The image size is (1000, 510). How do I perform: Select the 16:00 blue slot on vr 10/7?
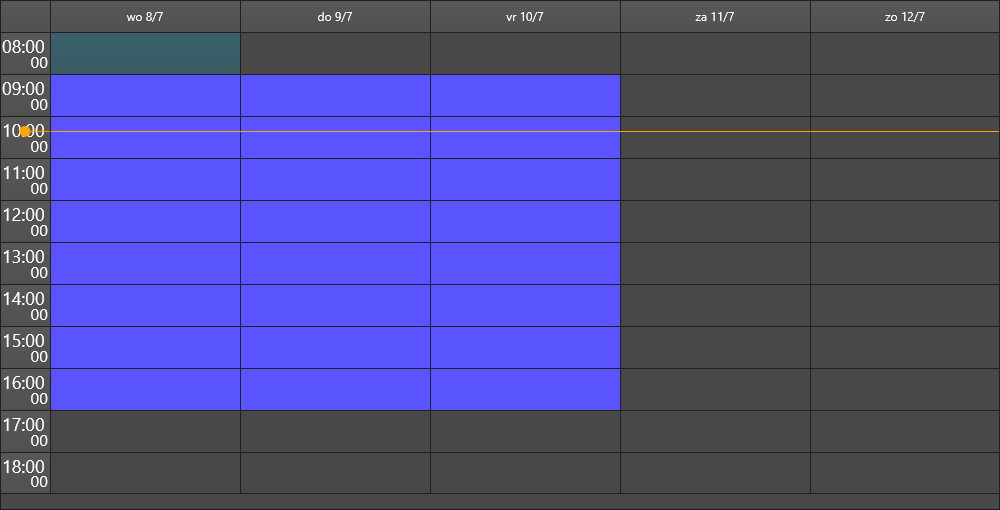[x=526, y=390]
